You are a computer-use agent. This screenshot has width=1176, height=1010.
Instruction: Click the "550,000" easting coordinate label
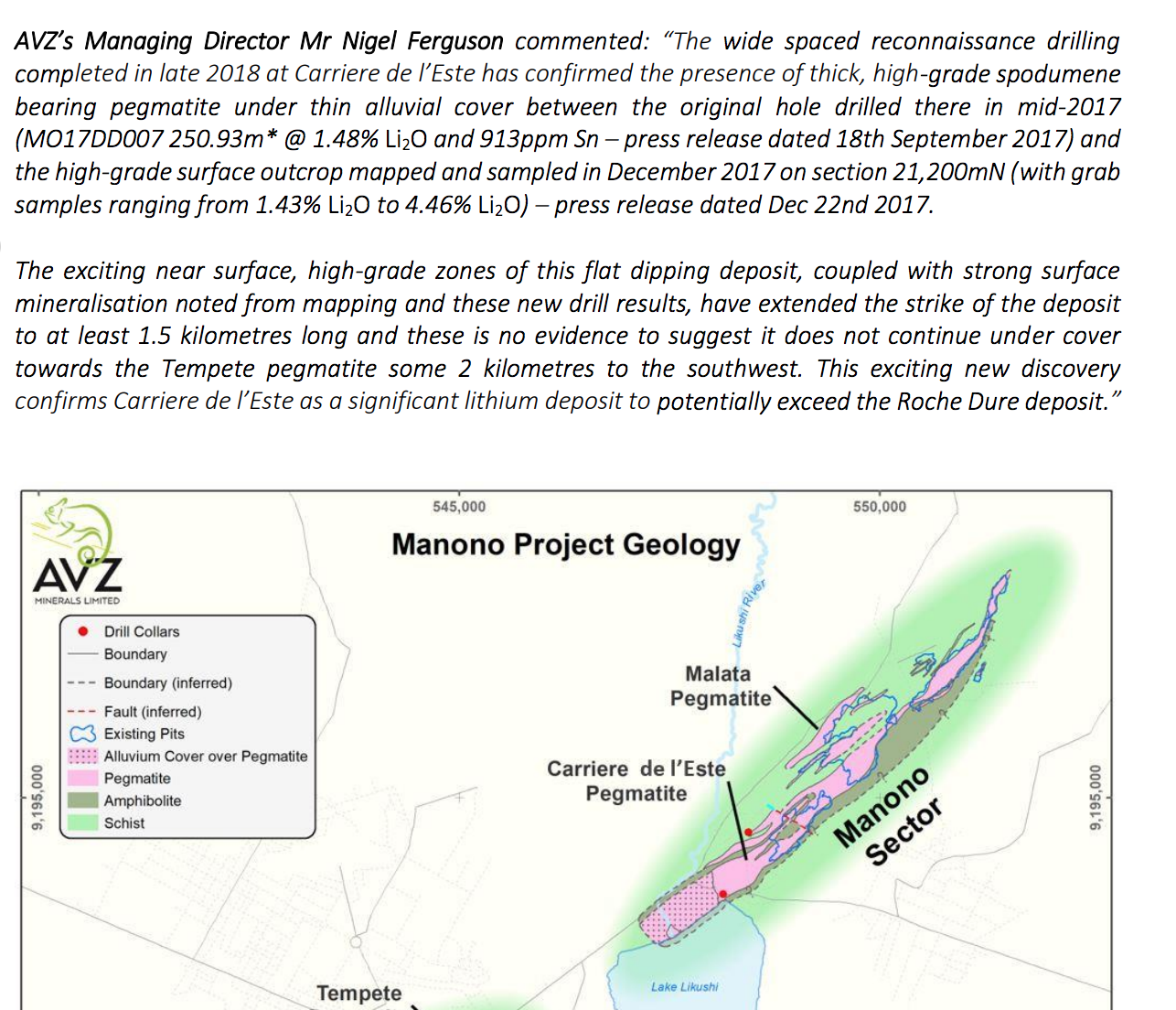[880, 507]
